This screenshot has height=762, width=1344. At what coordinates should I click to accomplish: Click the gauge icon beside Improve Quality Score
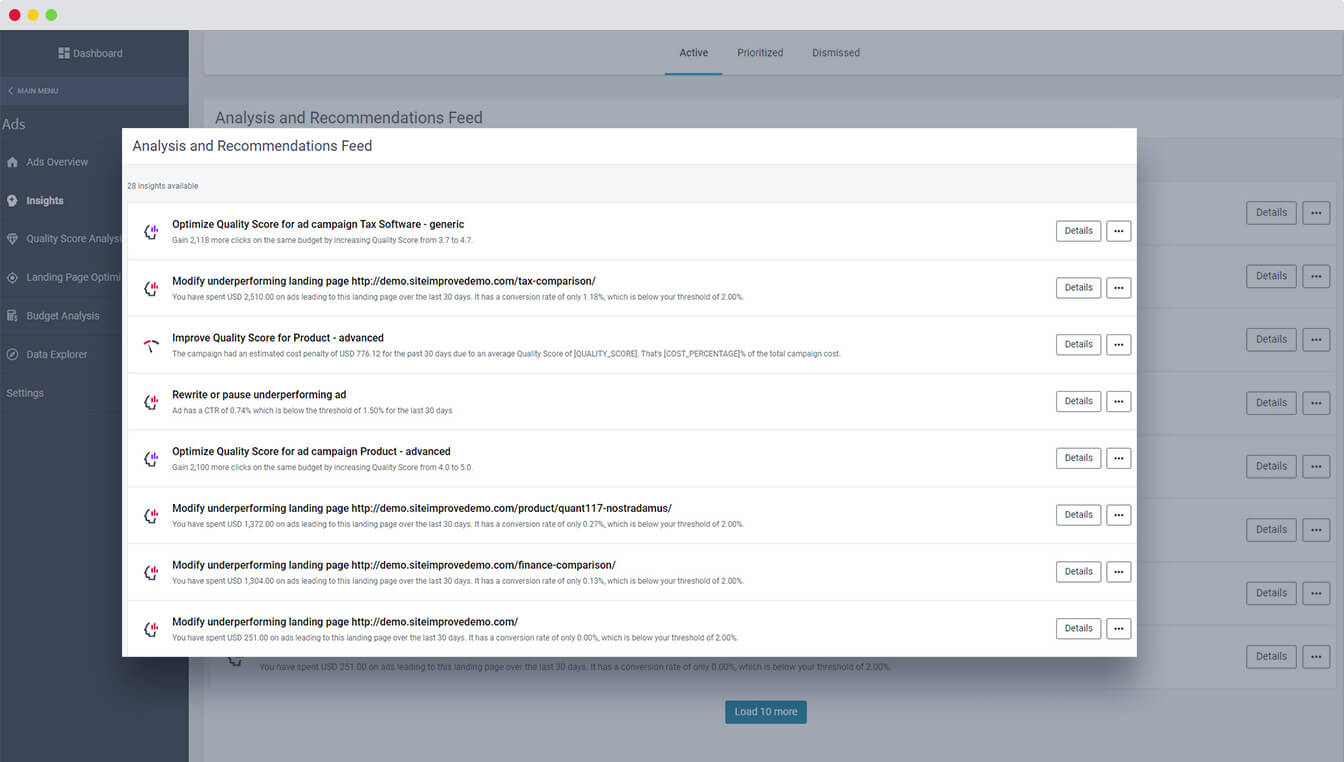tap(151, 345)
